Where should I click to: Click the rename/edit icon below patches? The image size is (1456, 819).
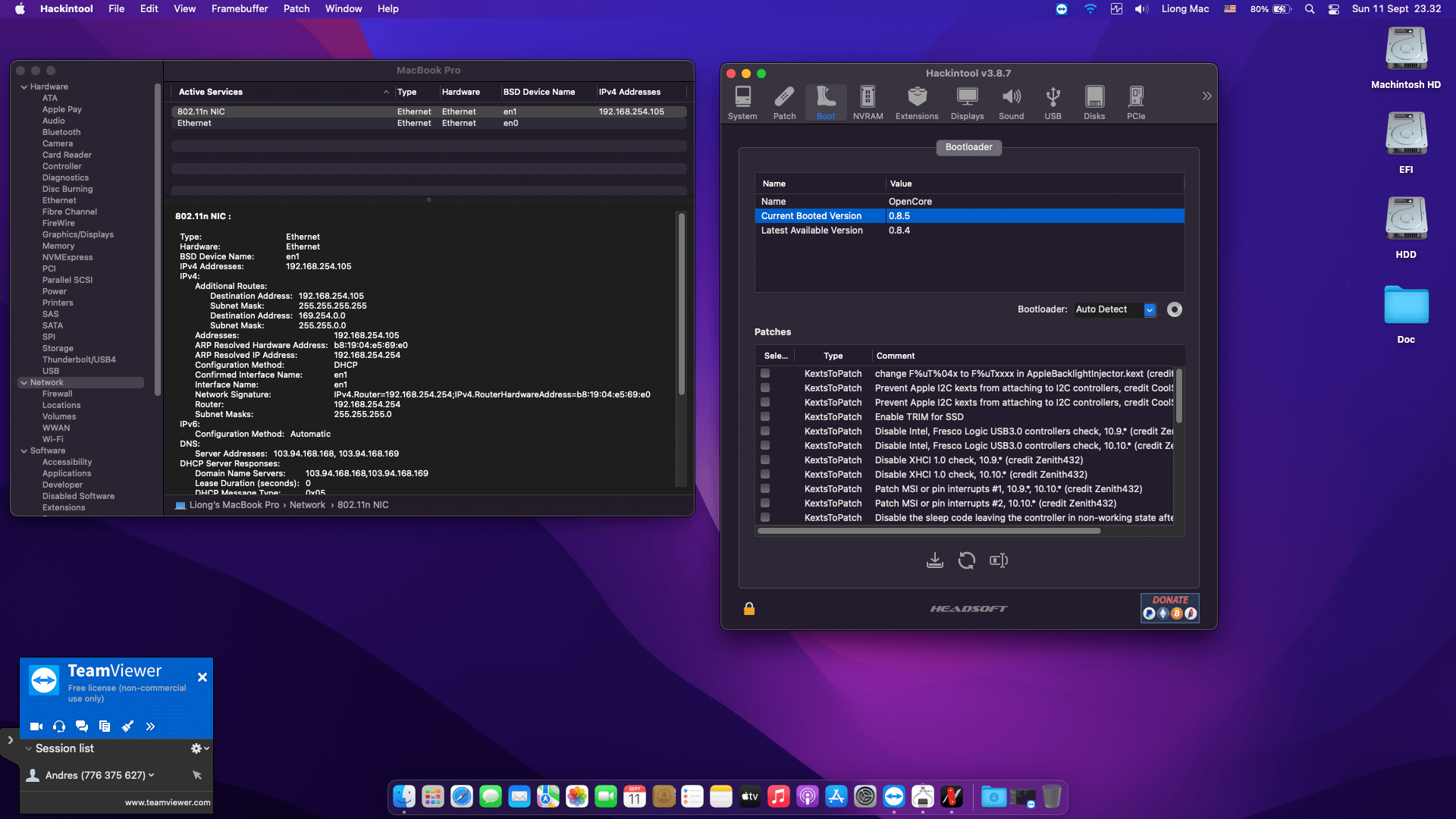999,560
